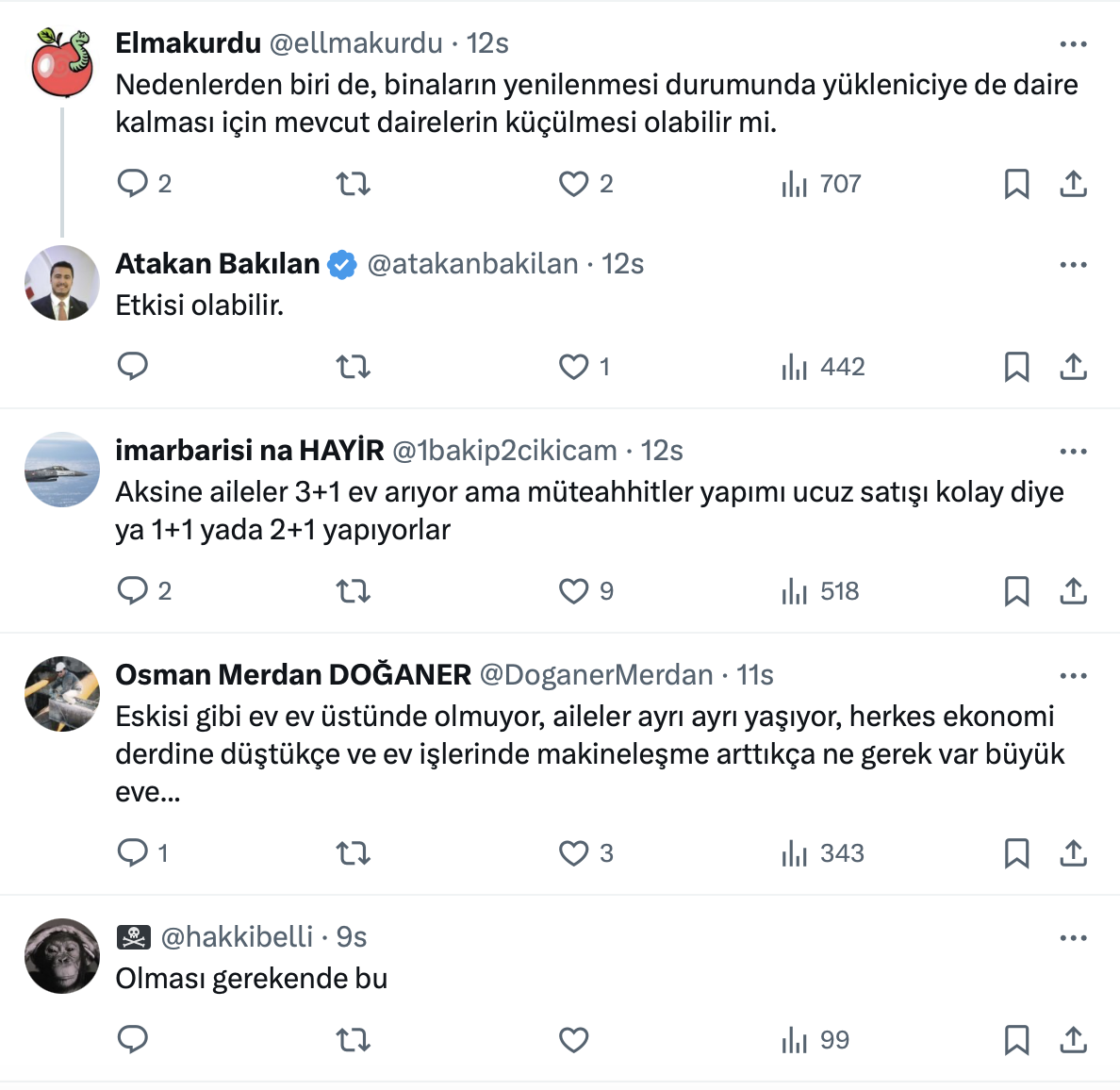Screen dimensions: 1120x1090
Task: Repost Osman Merdan DOĞANER's tweet
Action: pyautogui.click(x=354, y=853)
